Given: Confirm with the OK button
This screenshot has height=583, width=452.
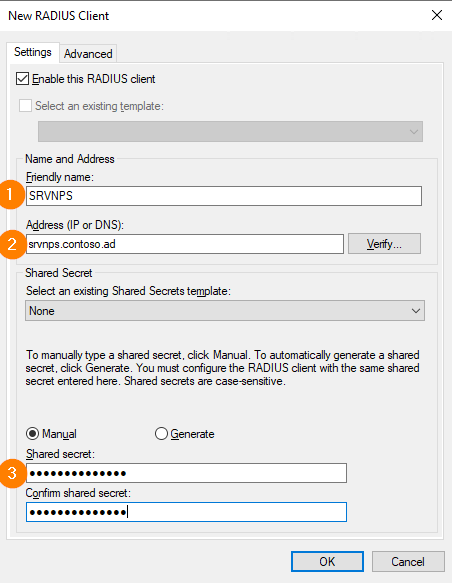Looking at the screenshot, I should tap(327, 561).
